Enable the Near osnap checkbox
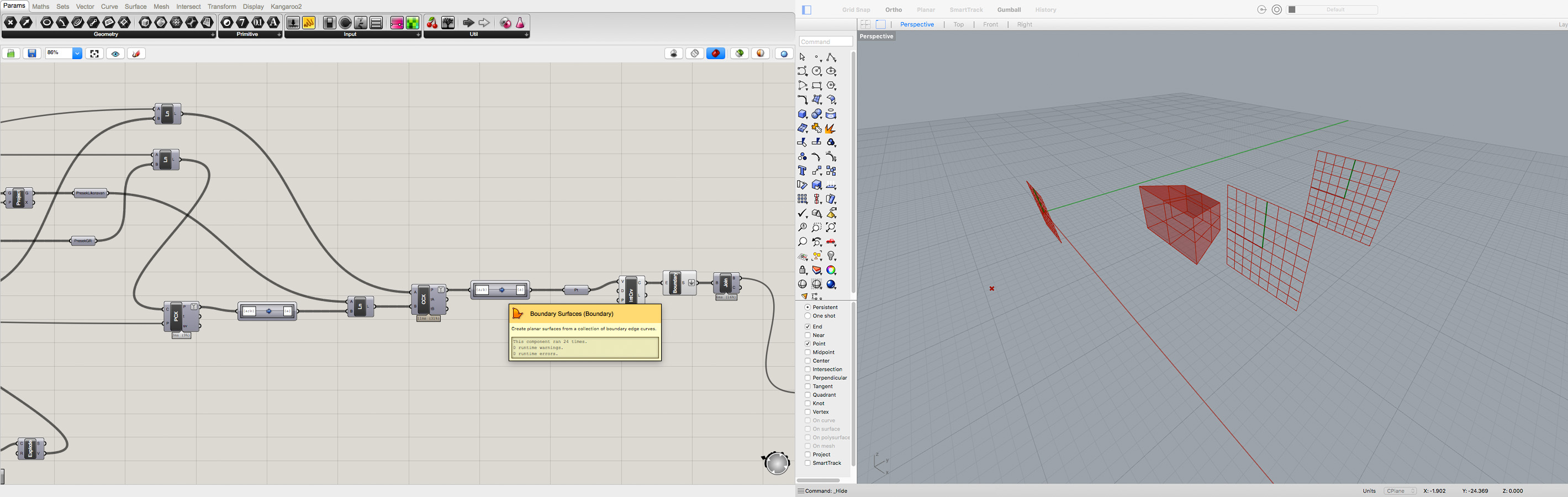This screenshot has width=1568, height=497. click(807, 335)
